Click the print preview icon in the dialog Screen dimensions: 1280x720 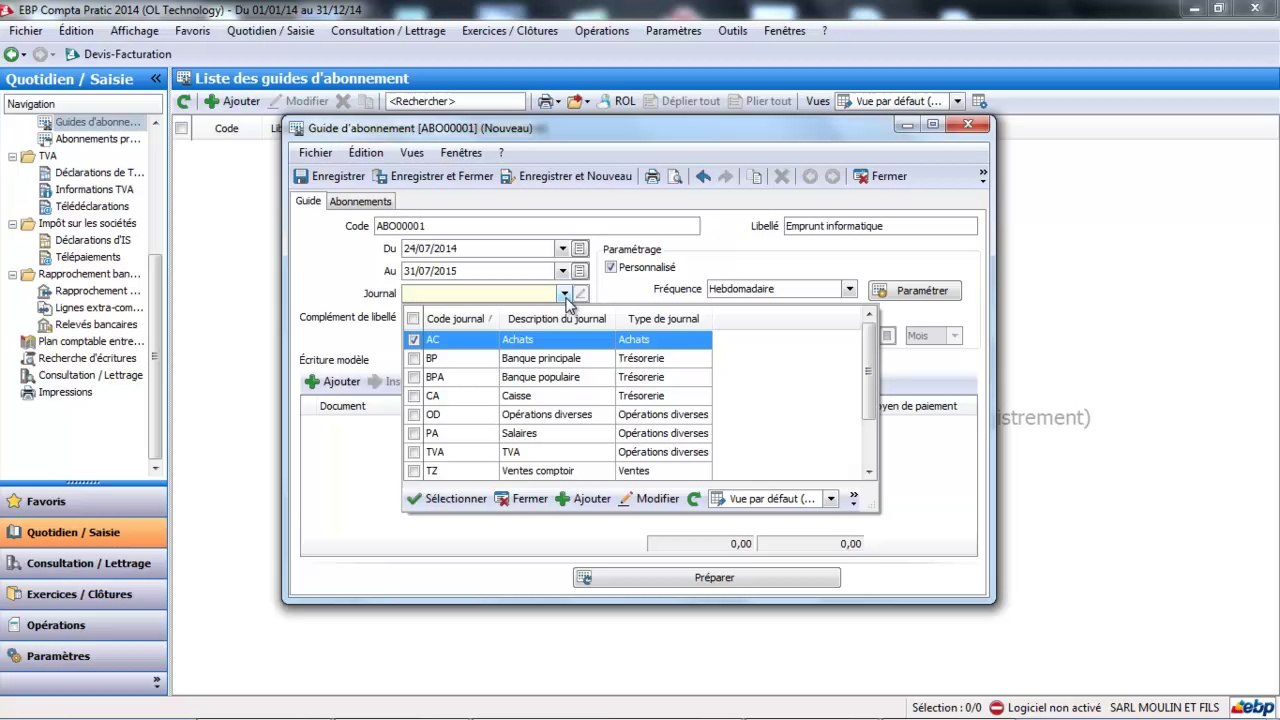pos(675,176)
